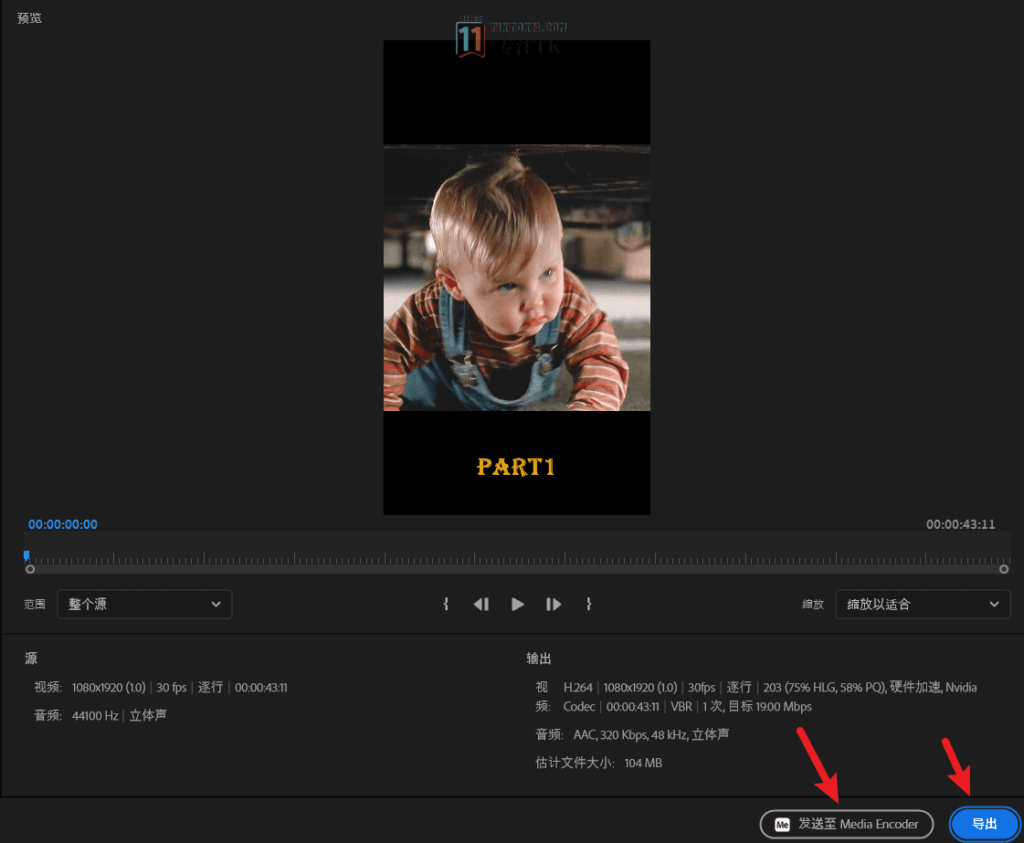Click the middle of the timeline ruler

516,559
